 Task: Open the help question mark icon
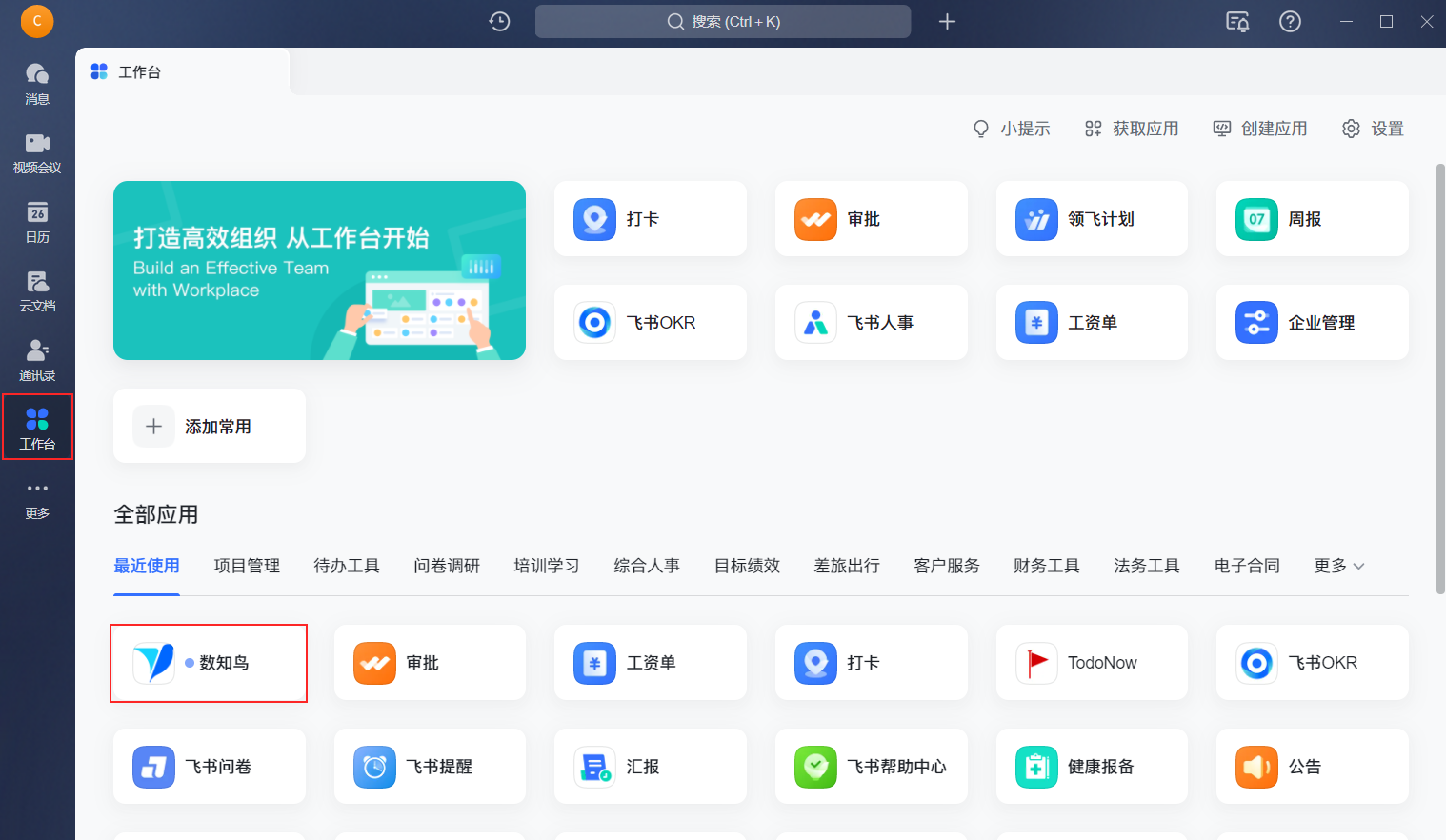[1290, 21]
